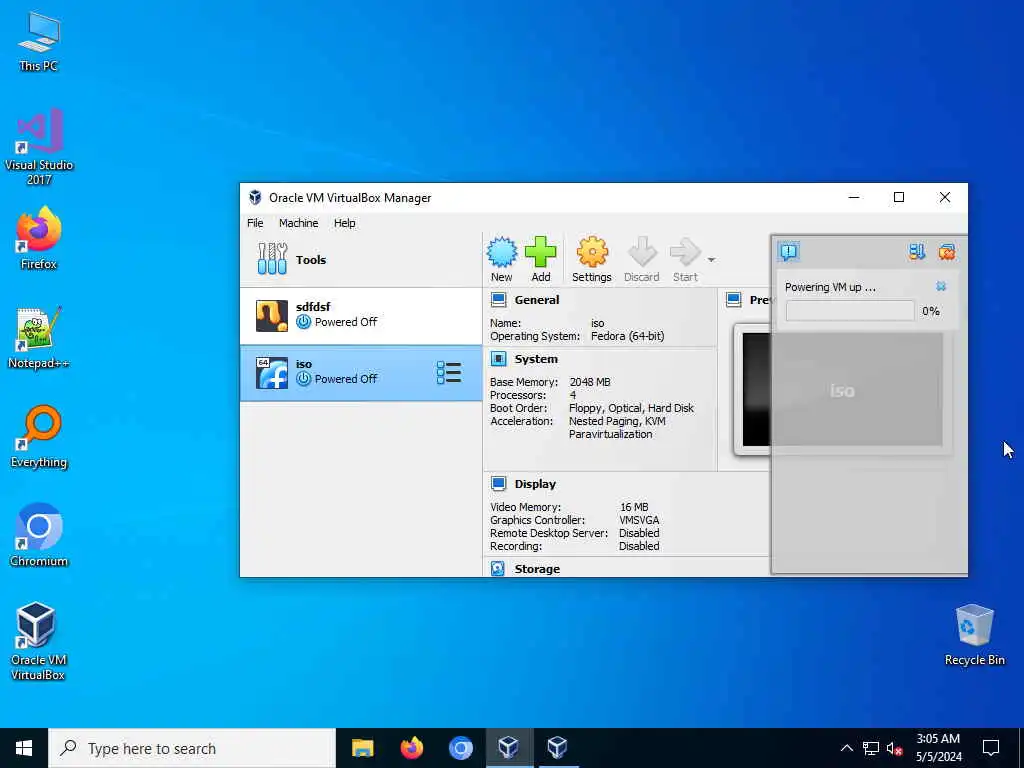The width and height of the screenshot is (1024, 768).
Task: Click the System section header
Action: [536, 359]
